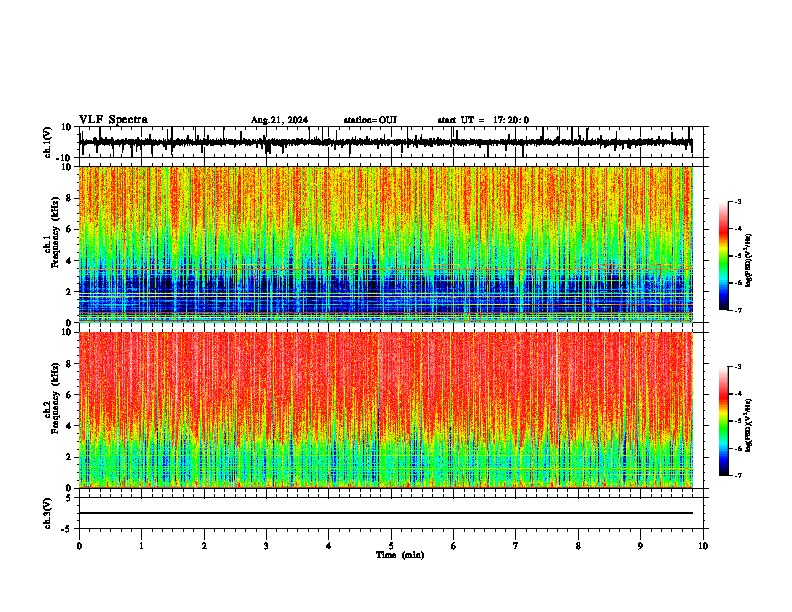792x612 pixels.
Task: Click the "-7" label on ch.2 colorbar
Action: (737, 475)
